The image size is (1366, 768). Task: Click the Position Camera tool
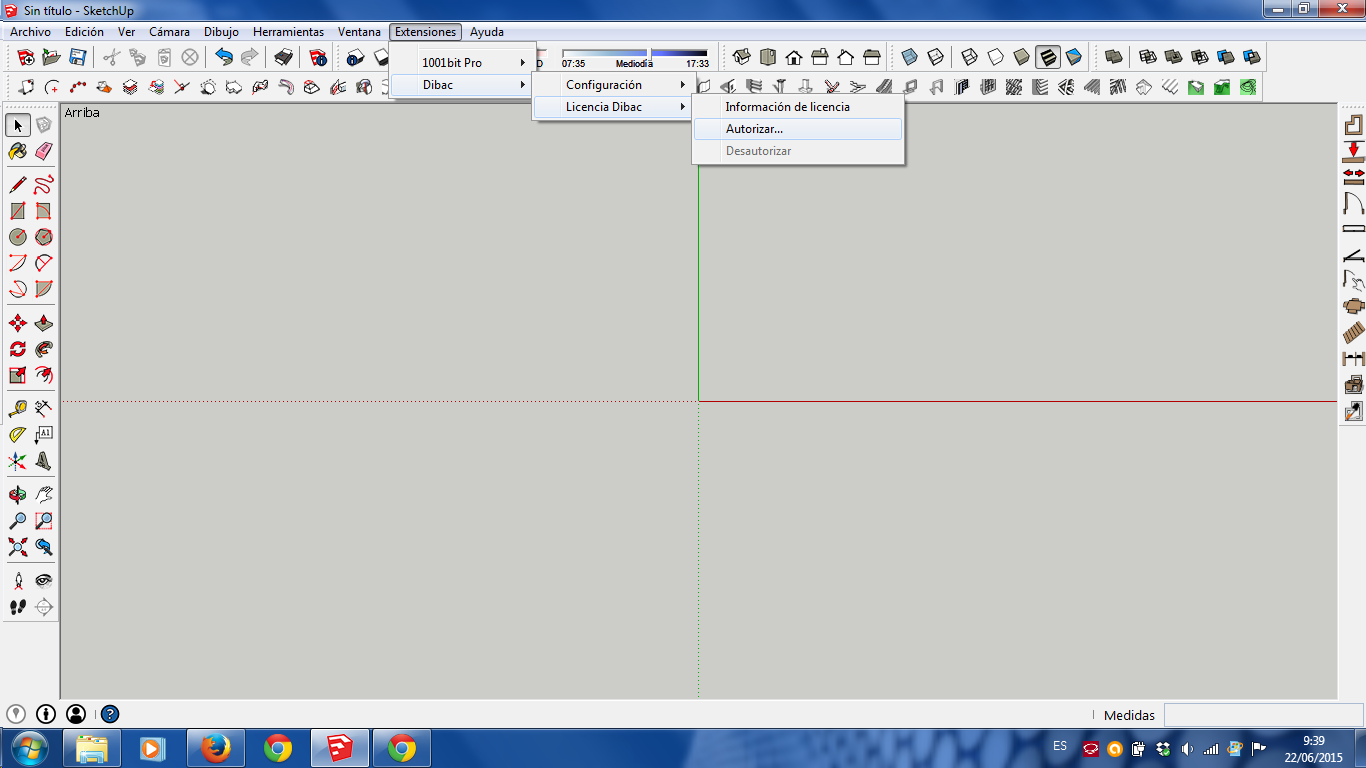click(18, 581)
